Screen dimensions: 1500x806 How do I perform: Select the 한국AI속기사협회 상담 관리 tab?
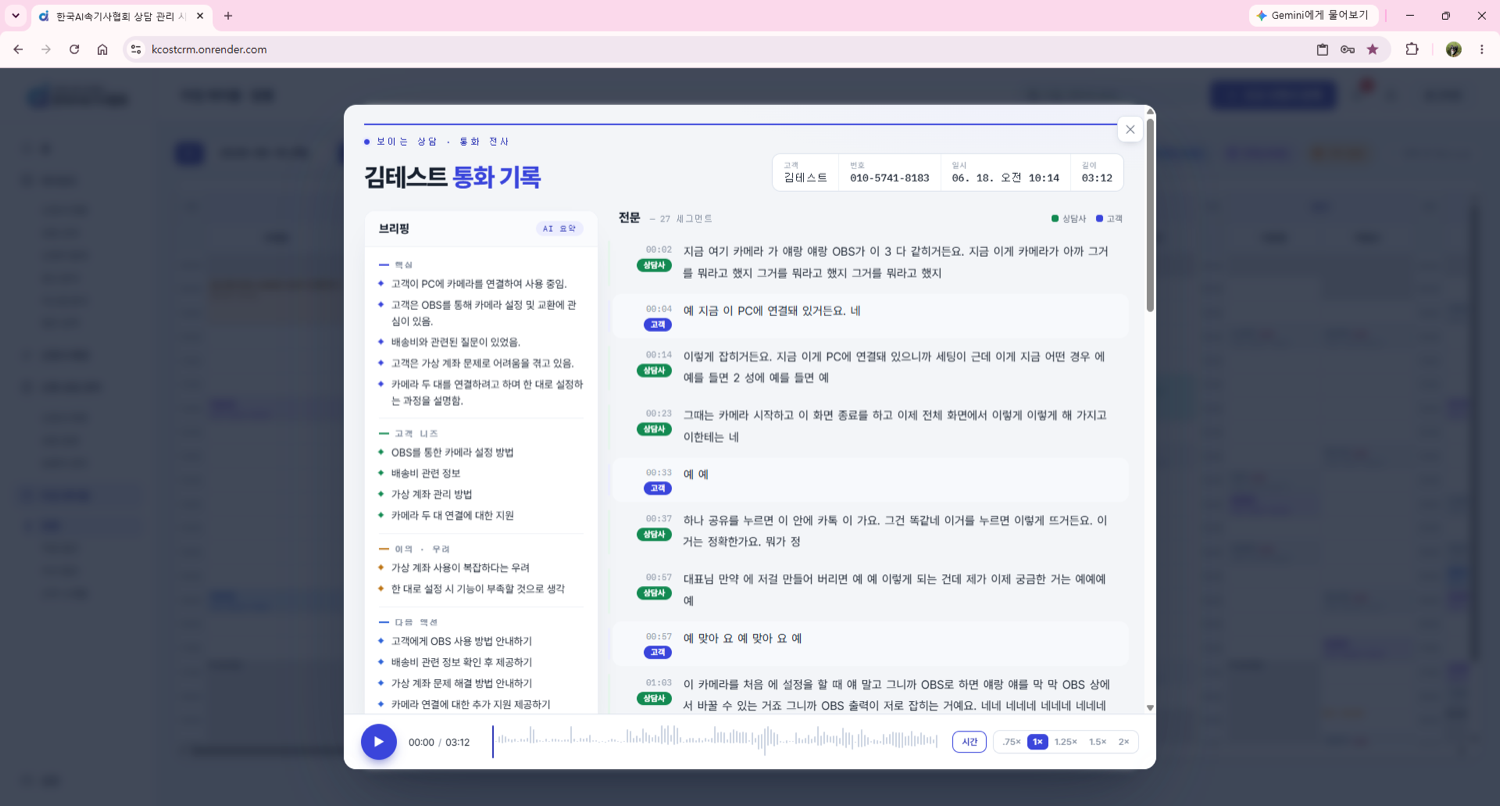point(120,16)
